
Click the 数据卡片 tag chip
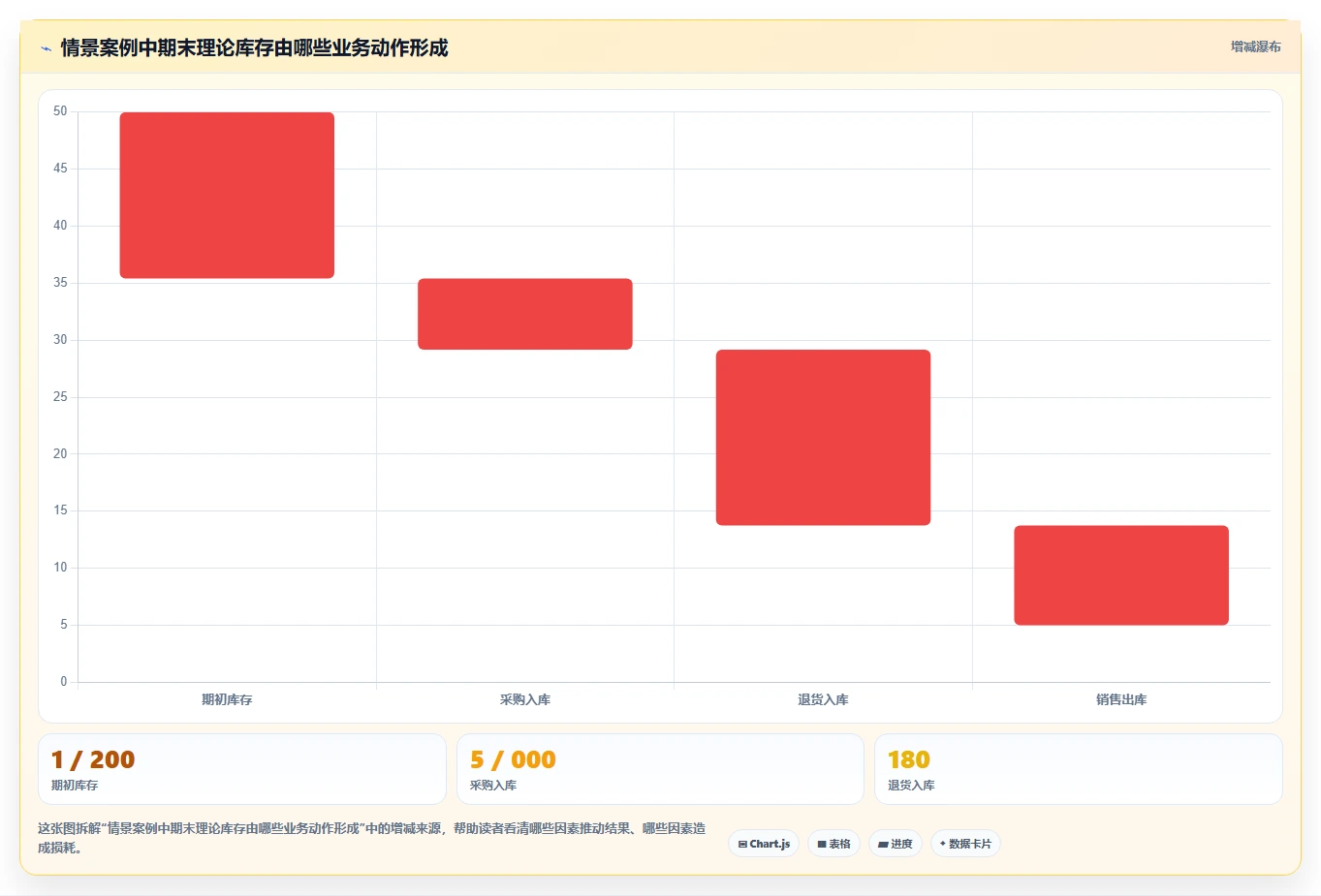tap(965, 844)
